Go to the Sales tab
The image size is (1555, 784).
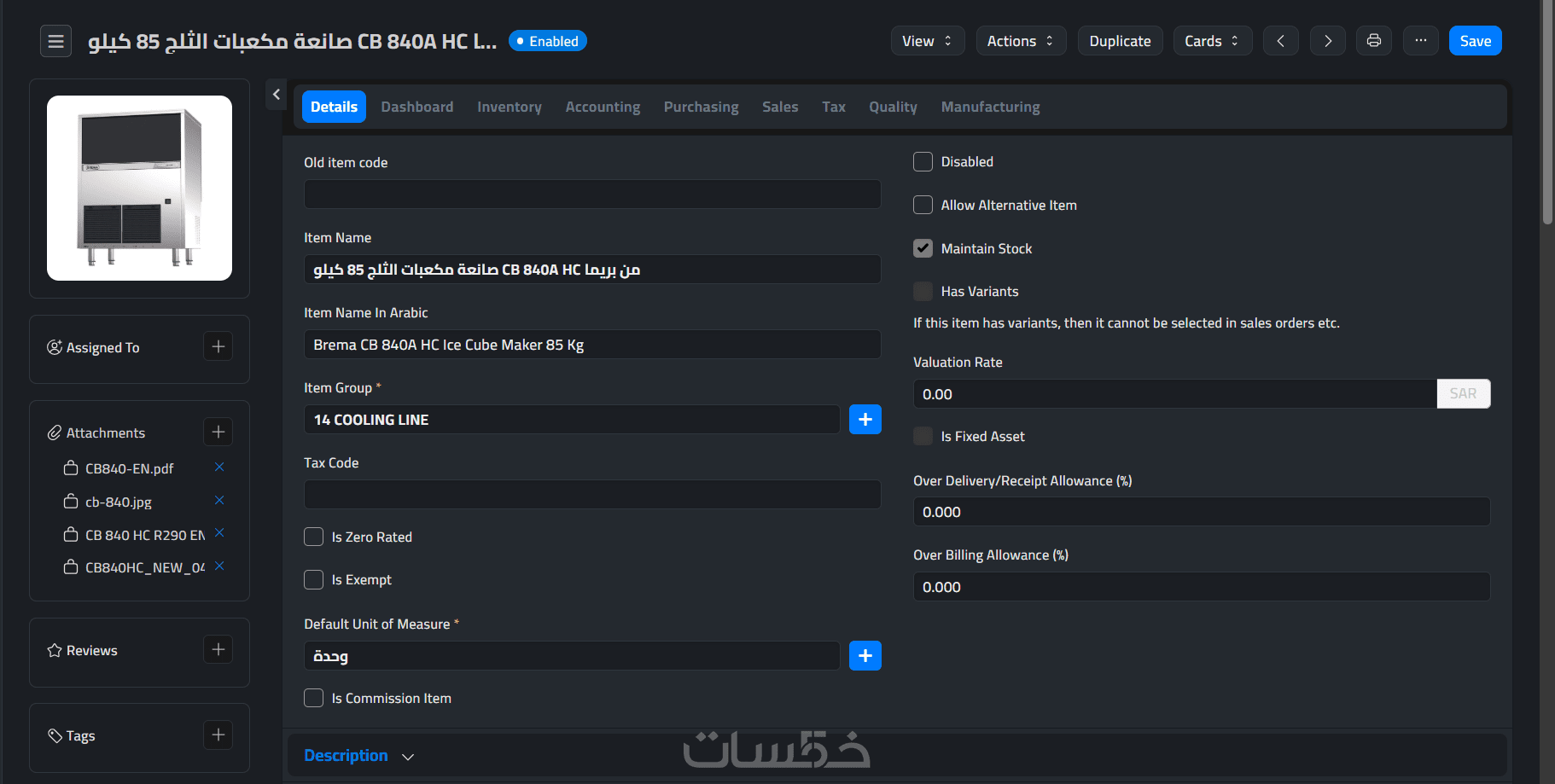click(x=780, y=107)
